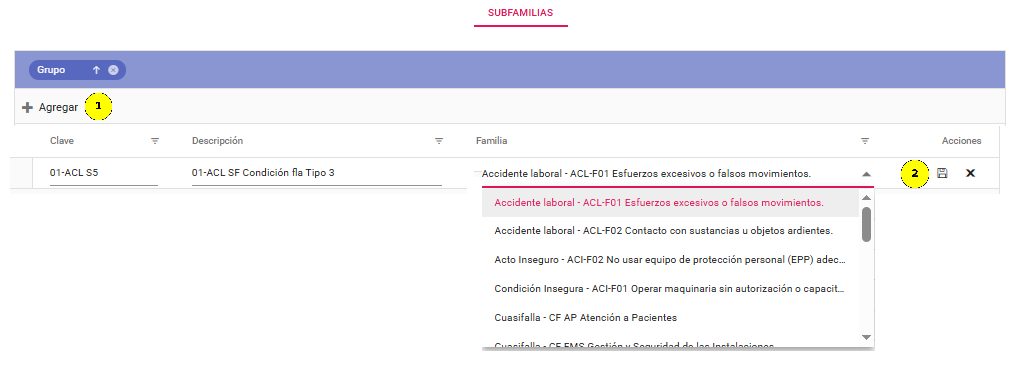The width and height of the screenshot is (1025, 387).
Task: Select Acto Inseguro ACI-F02 option
Action: [670, 260]
